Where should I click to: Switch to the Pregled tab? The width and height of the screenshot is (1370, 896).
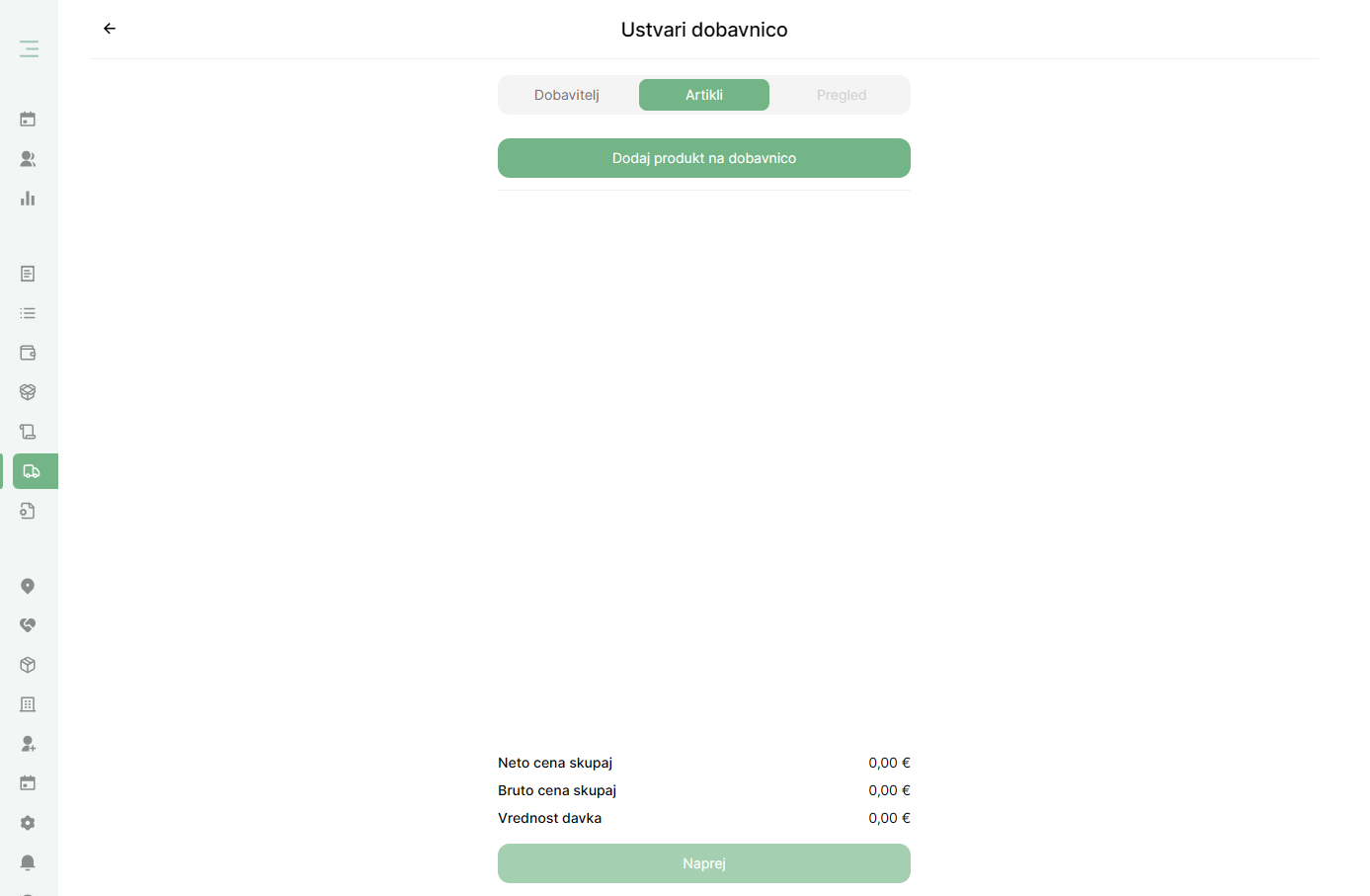(x=842, y=95)
